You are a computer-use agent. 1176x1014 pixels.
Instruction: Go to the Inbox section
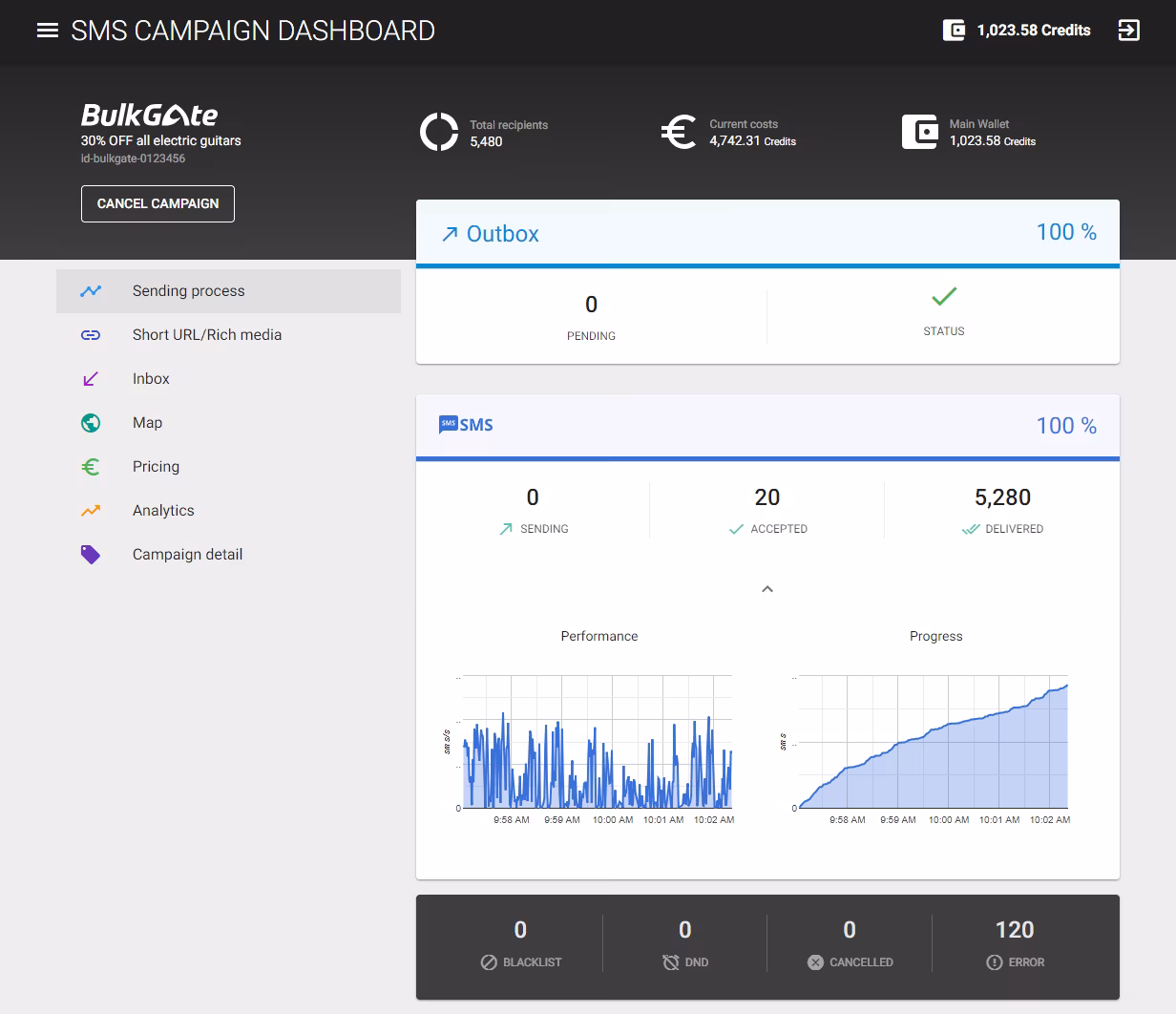228,379
